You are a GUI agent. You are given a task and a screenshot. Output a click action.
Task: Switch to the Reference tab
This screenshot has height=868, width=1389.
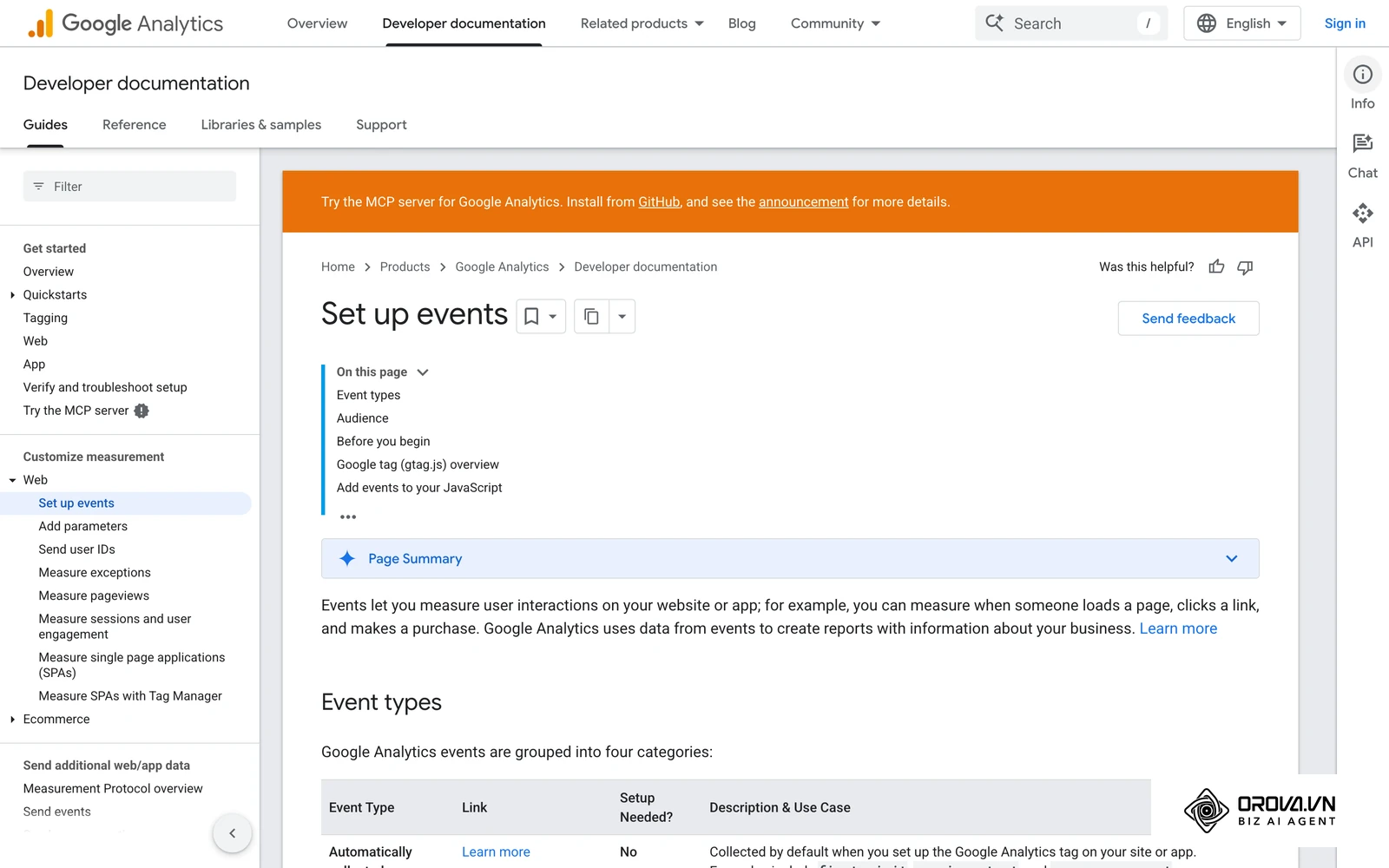134,125
